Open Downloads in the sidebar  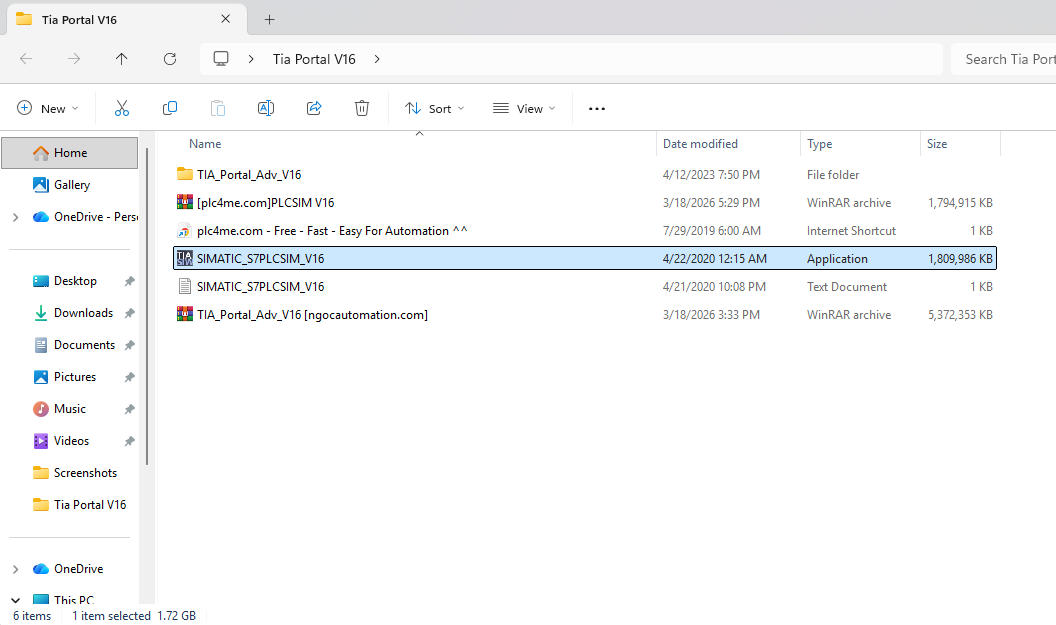(83, 313)
